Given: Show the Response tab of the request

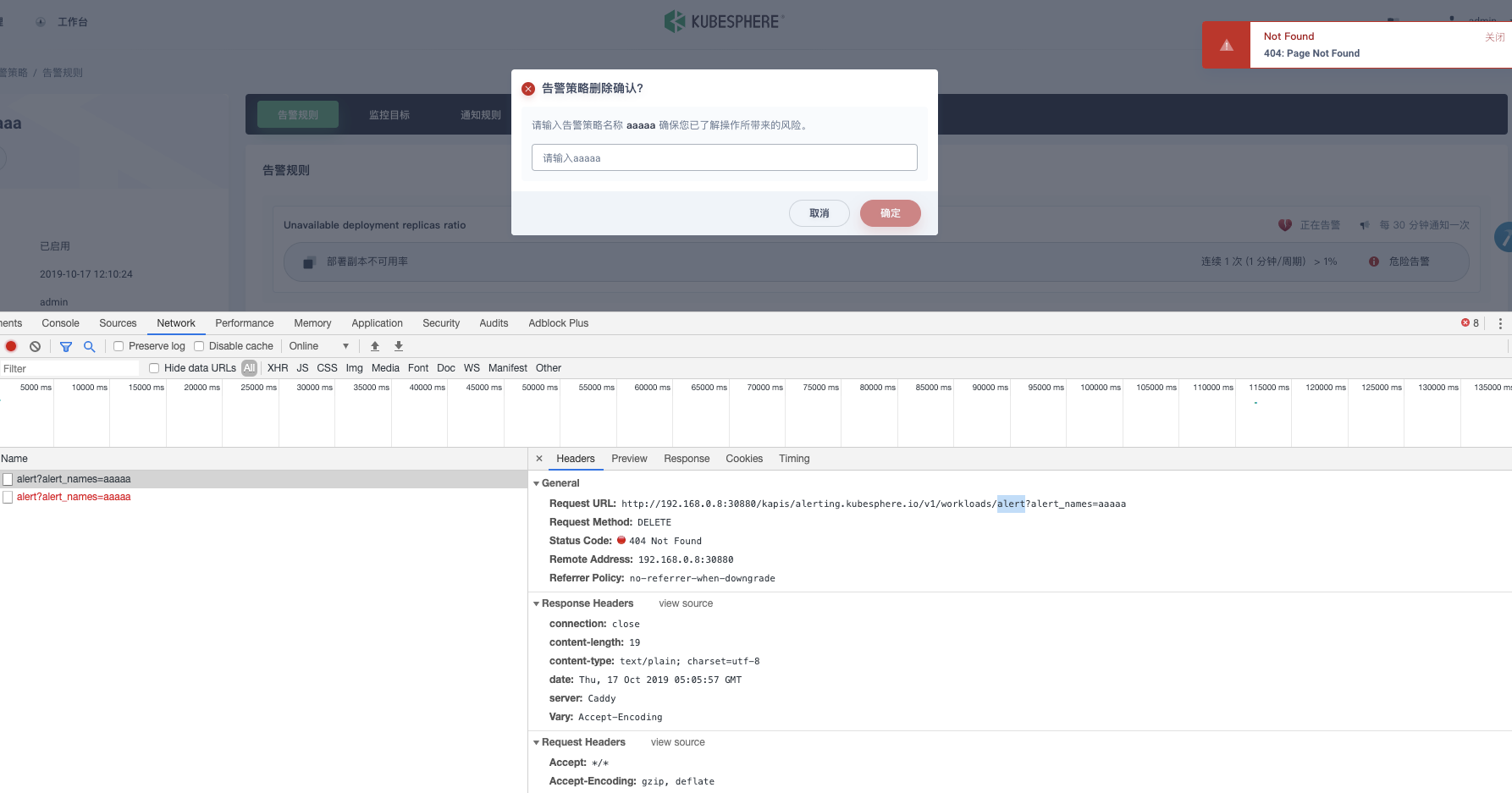Looking at the screenshot, I should (x=687, y=459).
